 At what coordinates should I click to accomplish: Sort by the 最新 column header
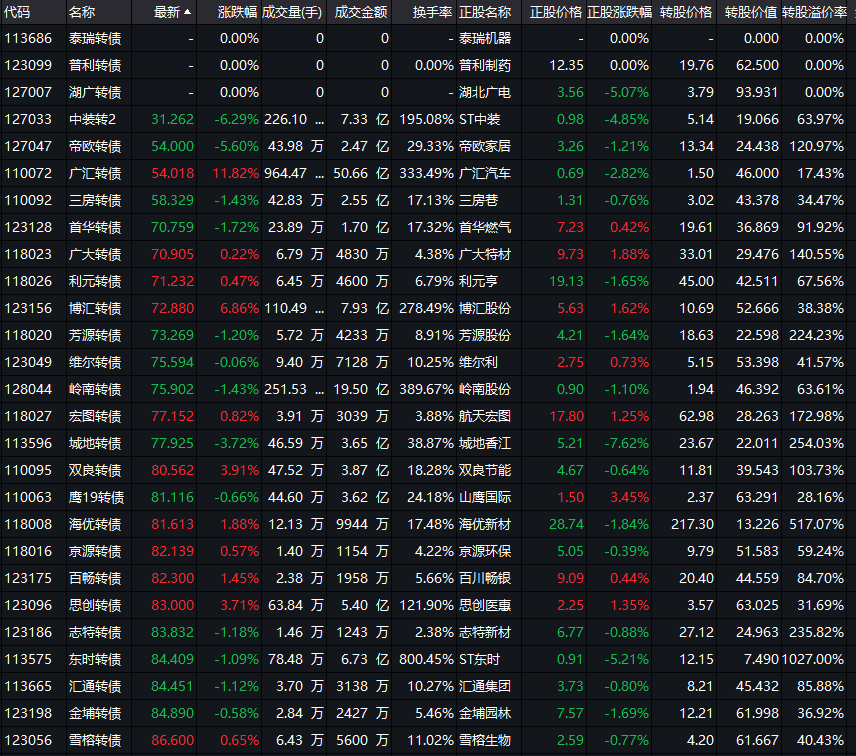167,12
